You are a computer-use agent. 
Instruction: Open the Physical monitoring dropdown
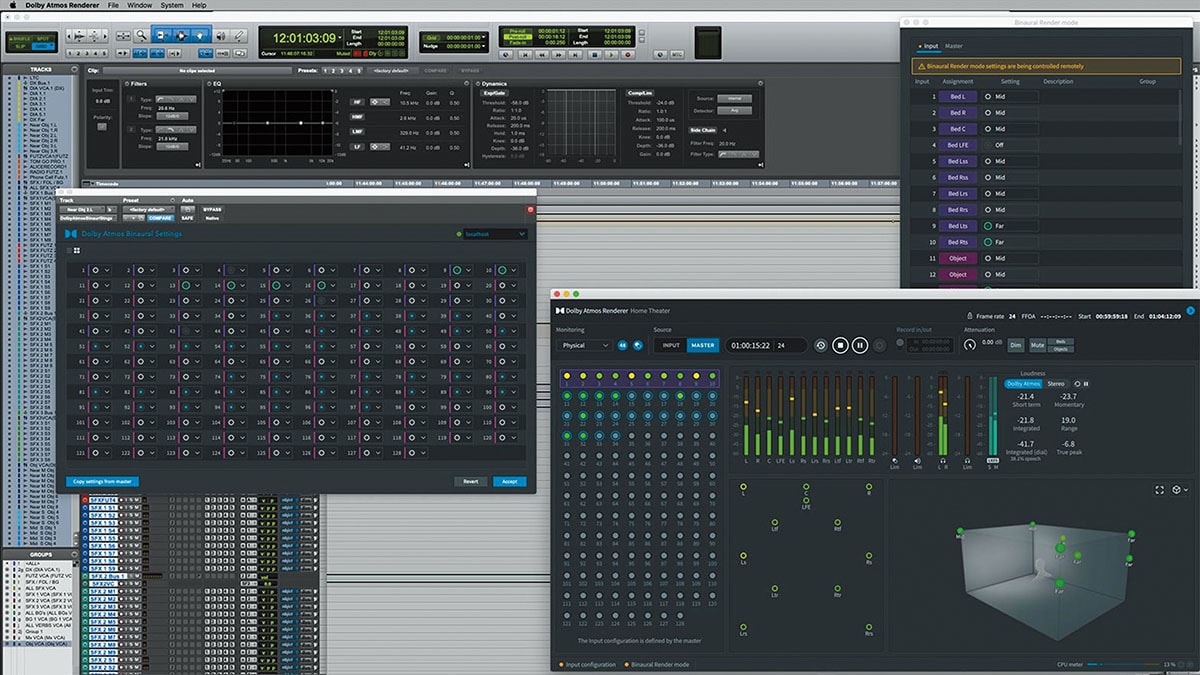586,345
